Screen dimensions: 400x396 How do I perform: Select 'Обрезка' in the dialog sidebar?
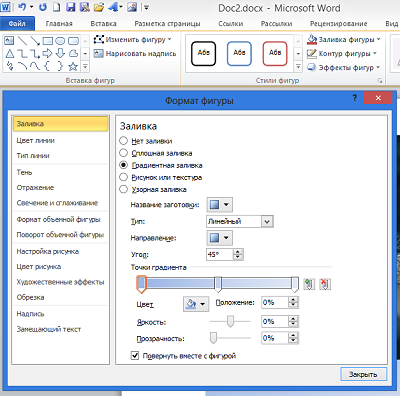pyautogui.click(x=60, y=297)
